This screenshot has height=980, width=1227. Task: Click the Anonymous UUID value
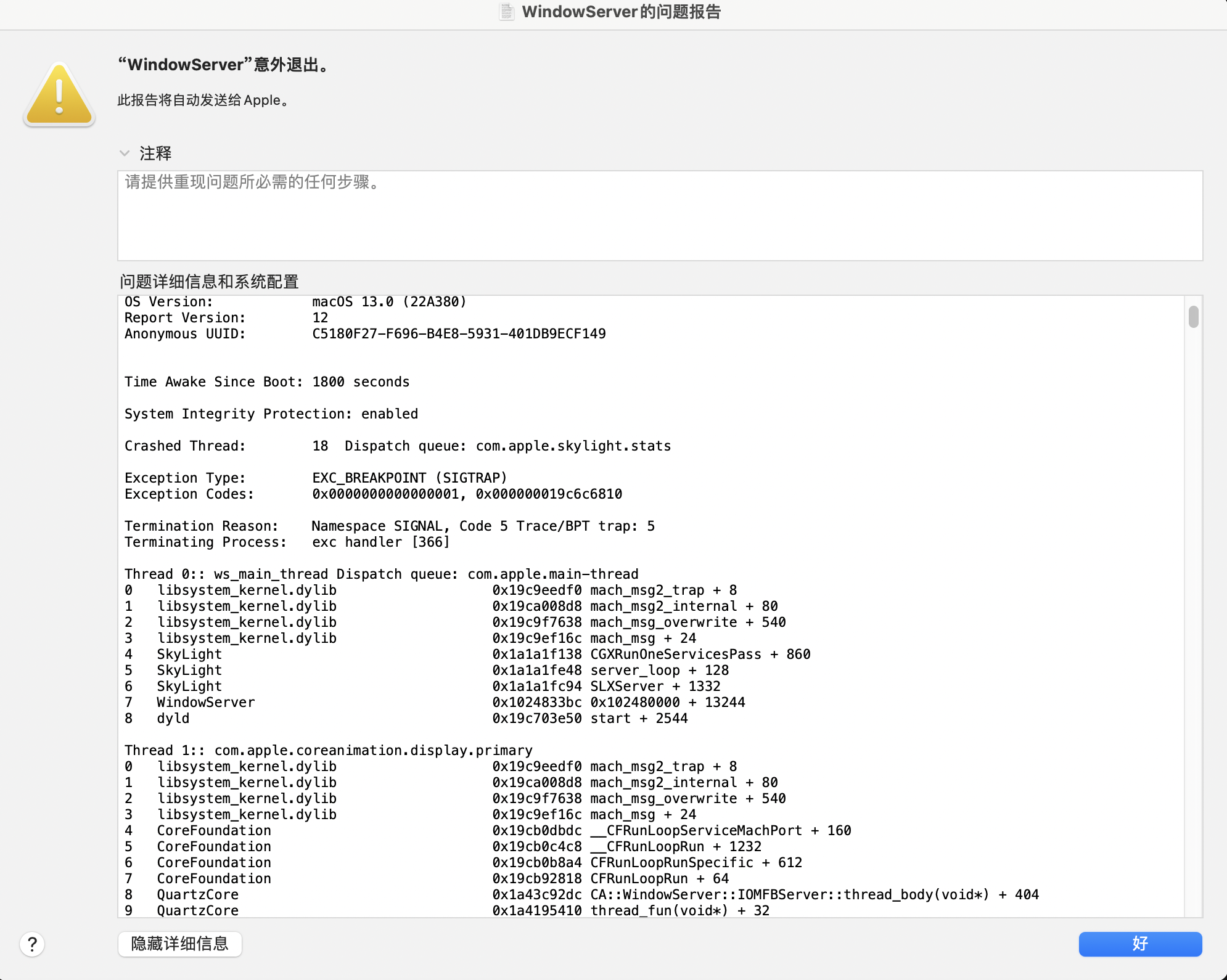coord(459,333)
